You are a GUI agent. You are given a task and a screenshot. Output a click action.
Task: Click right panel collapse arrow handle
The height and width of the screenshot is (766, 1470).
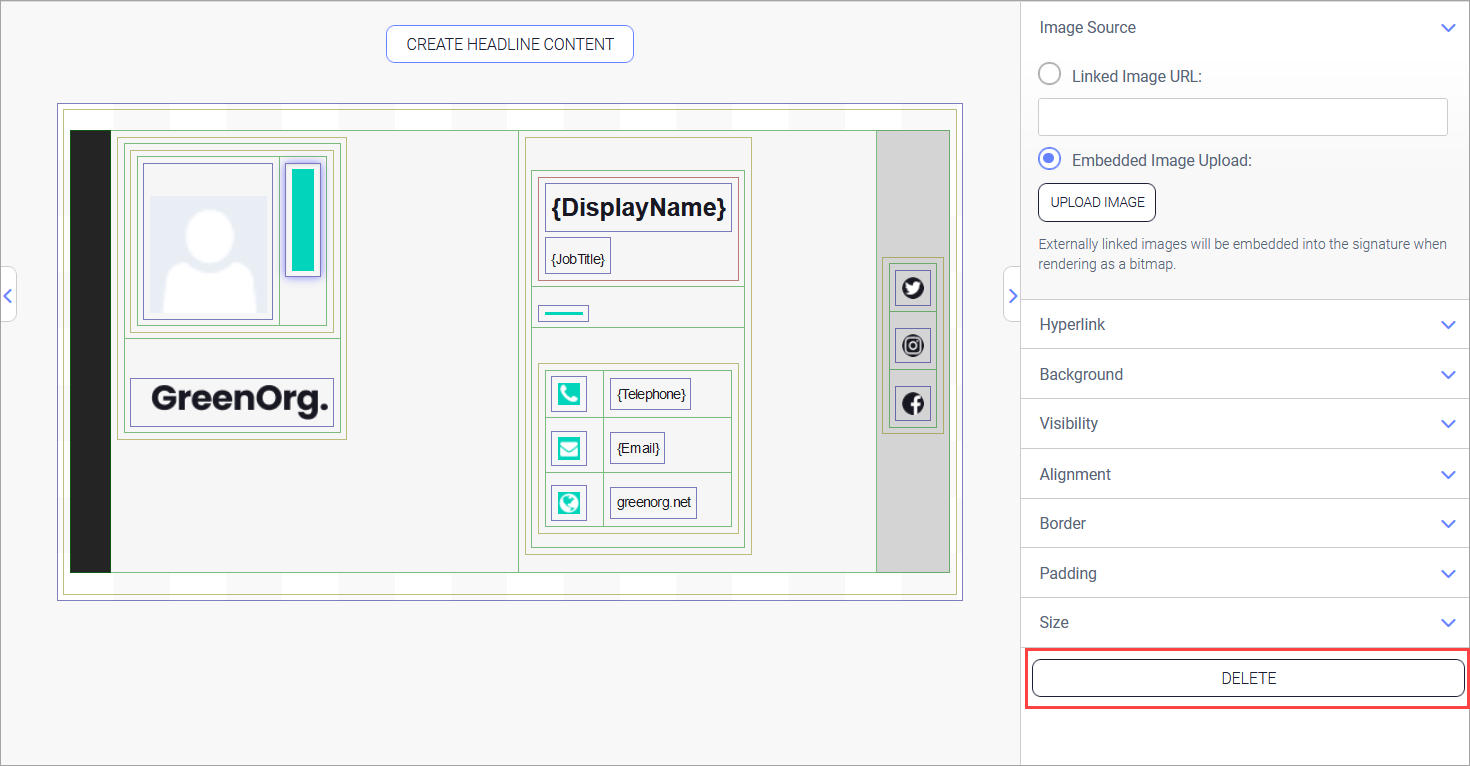click(x=1012, y=295)
